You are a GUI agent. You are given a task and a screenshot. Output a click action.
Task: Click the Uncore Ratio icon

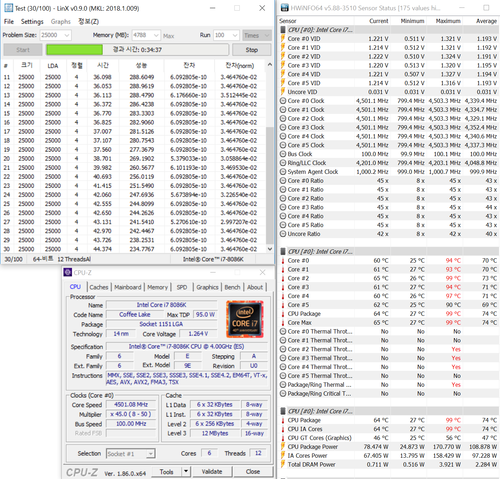(283, 234)
